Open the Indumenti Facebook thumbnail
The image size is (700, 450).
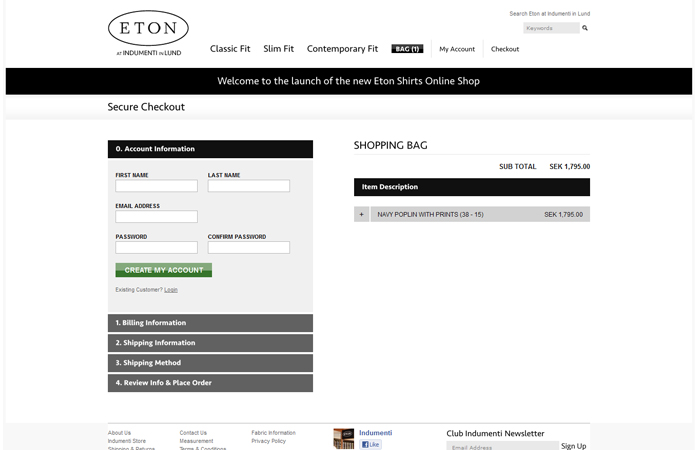click(343, 438)
